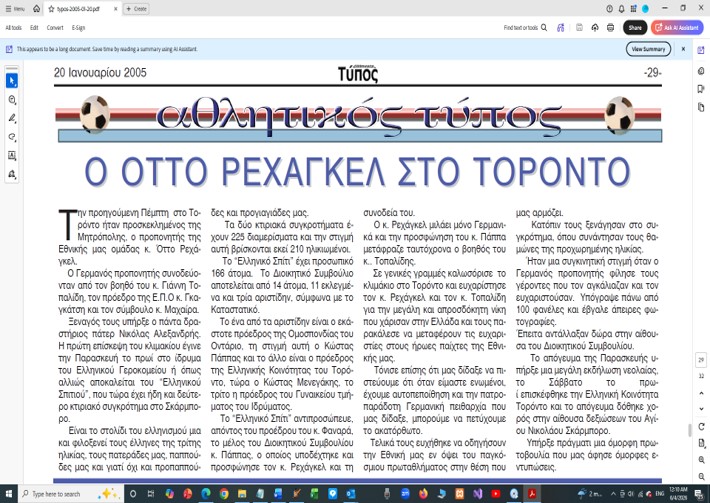Open the Adobe apps grid icon

pos(633,9)
